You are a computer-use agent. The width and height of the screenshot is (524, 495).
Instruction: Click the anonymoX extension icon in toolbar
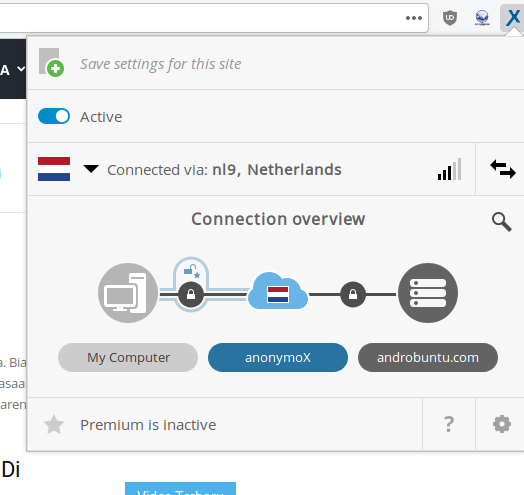pos(513,18)
